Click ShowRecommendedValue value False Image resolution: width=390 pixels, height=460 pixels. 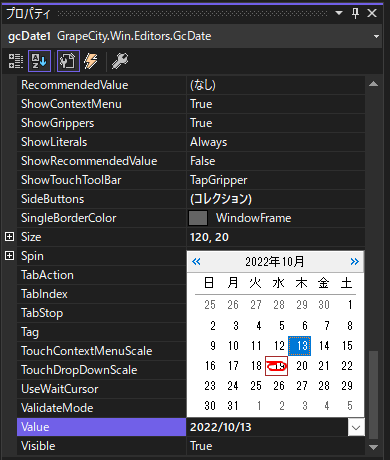click(203, 161)
